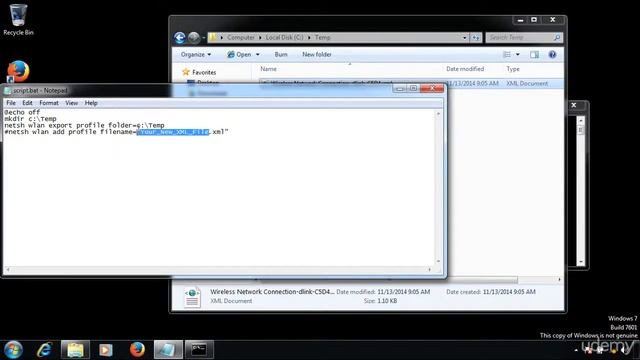
Task: Click the 'Wireless Network Connection-dlink' details pane name
Action: click(272, 291)
